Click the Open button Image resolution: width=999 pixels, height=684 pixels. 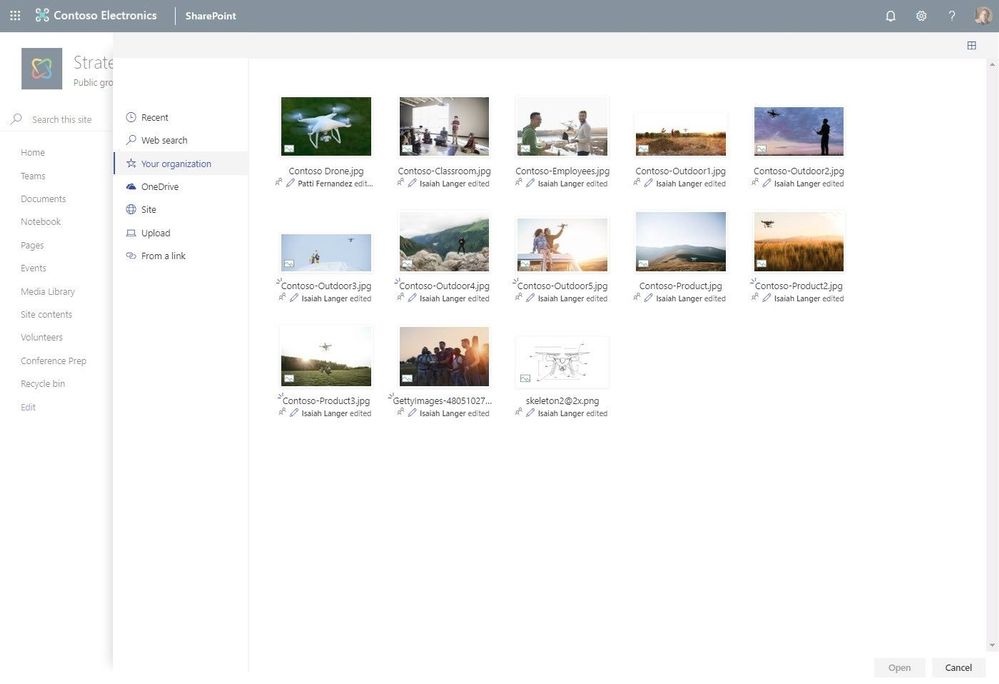point(898,667)
